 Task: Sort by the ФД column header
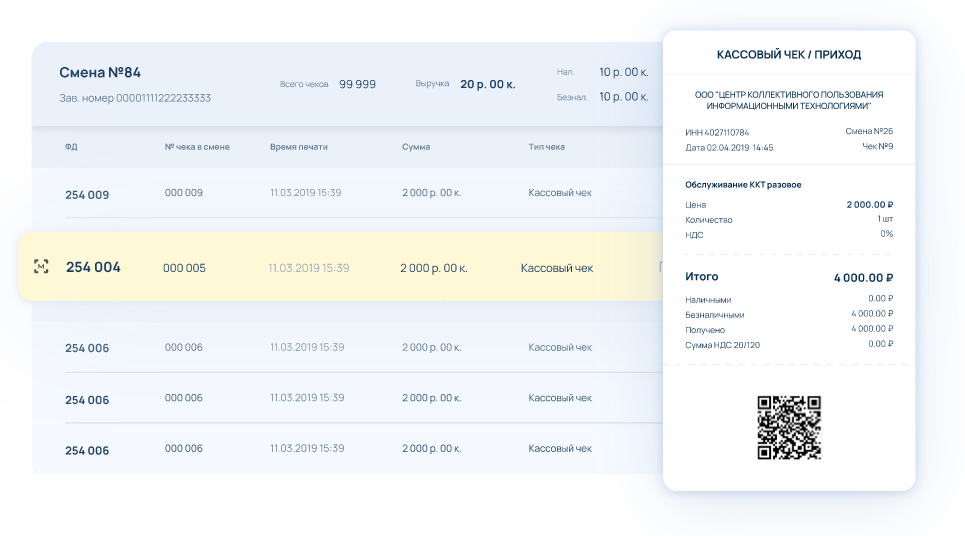(71, 147)
